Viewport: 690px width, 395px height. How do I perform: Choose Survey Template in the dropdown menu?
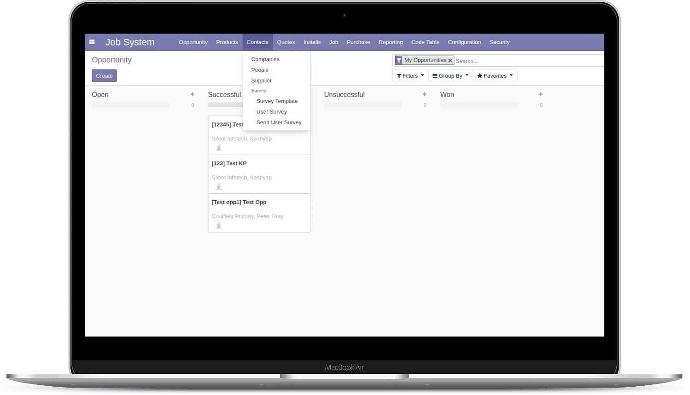(277, 101)
